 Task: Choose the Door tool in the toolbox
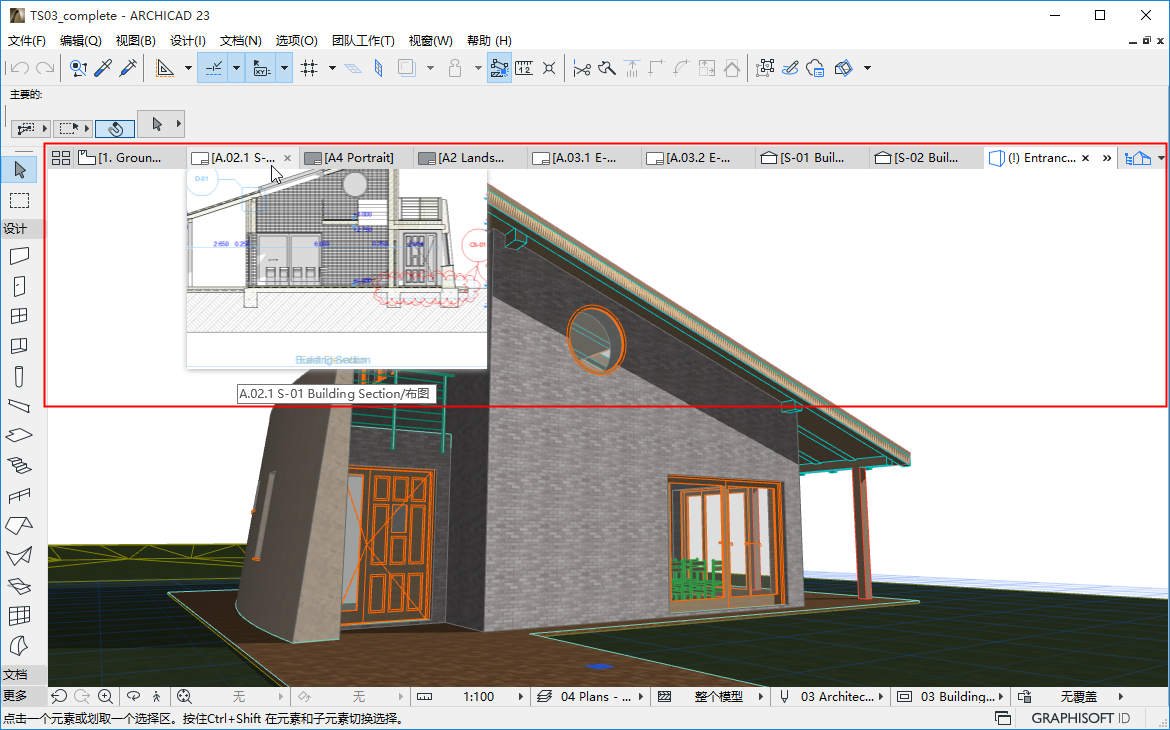(x=20, y=286)
